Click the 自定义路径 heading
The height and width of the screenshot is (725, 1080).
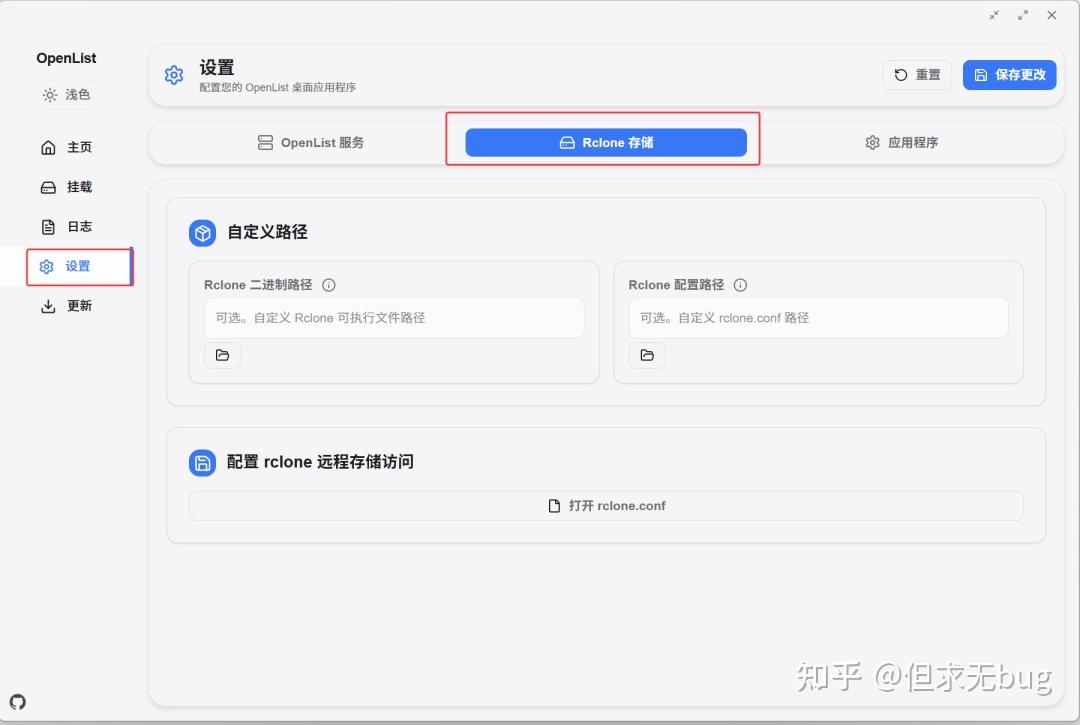point(267,232)
